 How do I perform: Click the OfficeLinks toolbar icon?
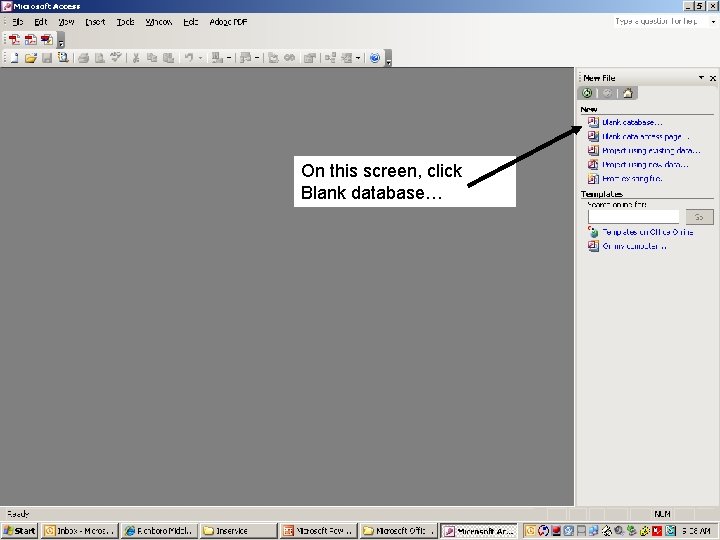(x=217, y=58)
